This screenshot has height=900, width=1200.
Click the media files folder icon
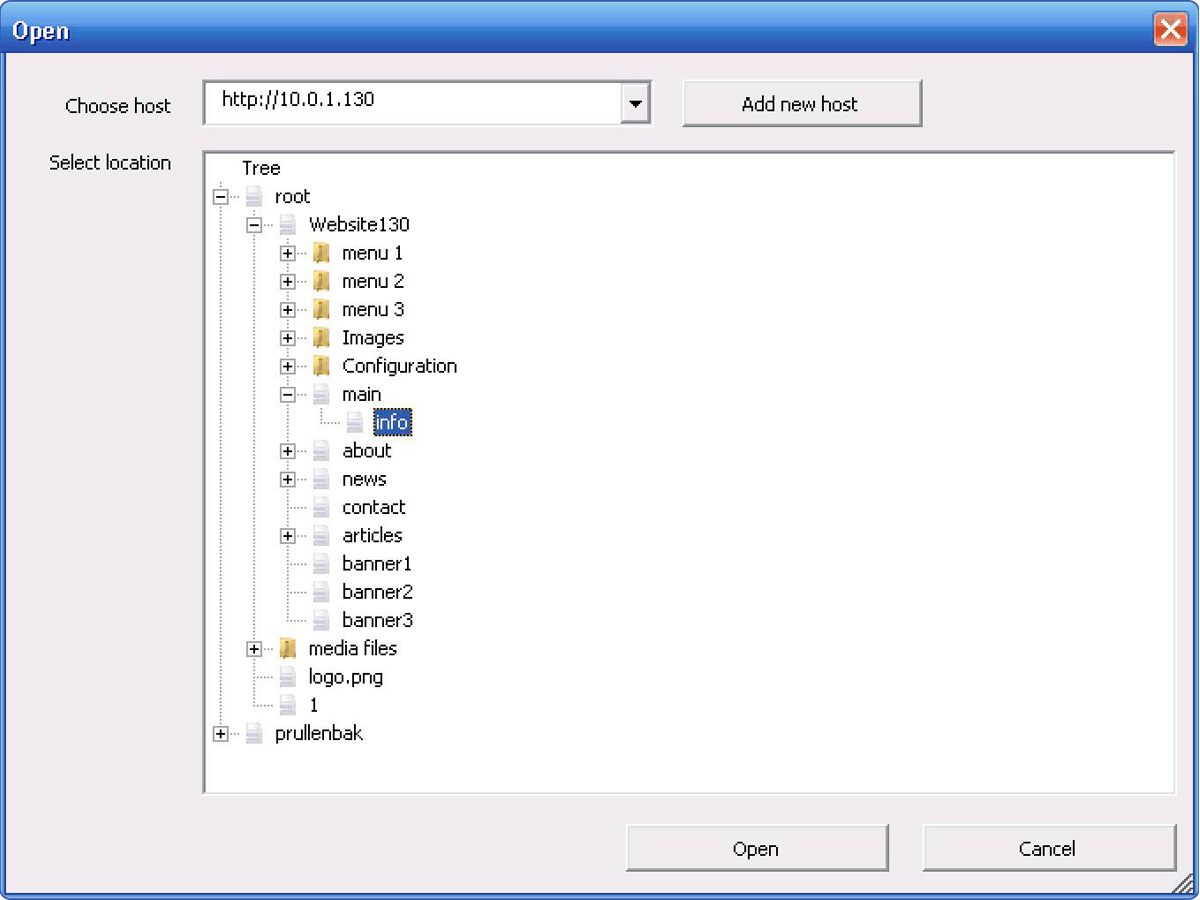point(288,649)
